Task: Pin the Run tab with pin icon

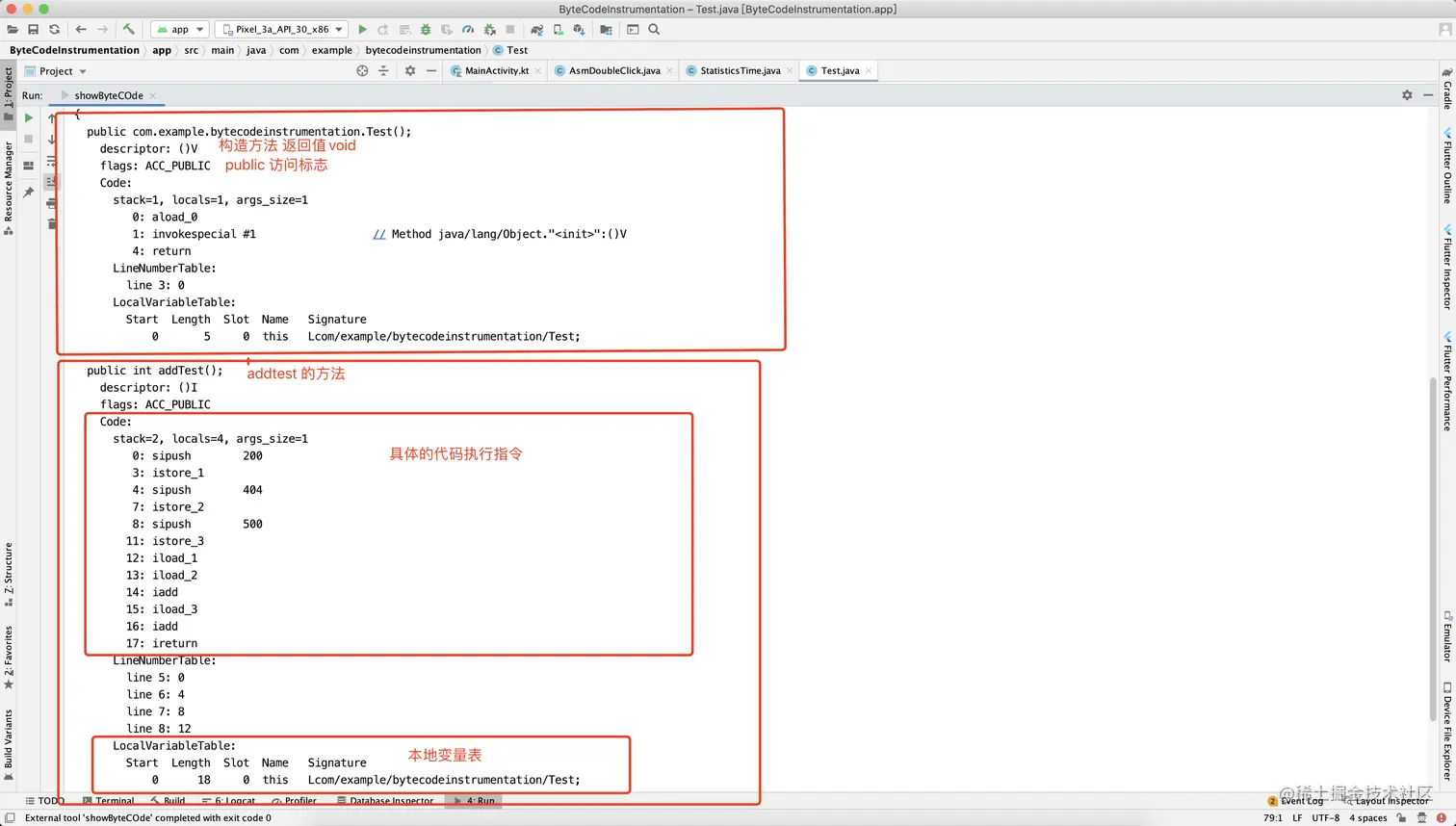Action: pos(29,193)
